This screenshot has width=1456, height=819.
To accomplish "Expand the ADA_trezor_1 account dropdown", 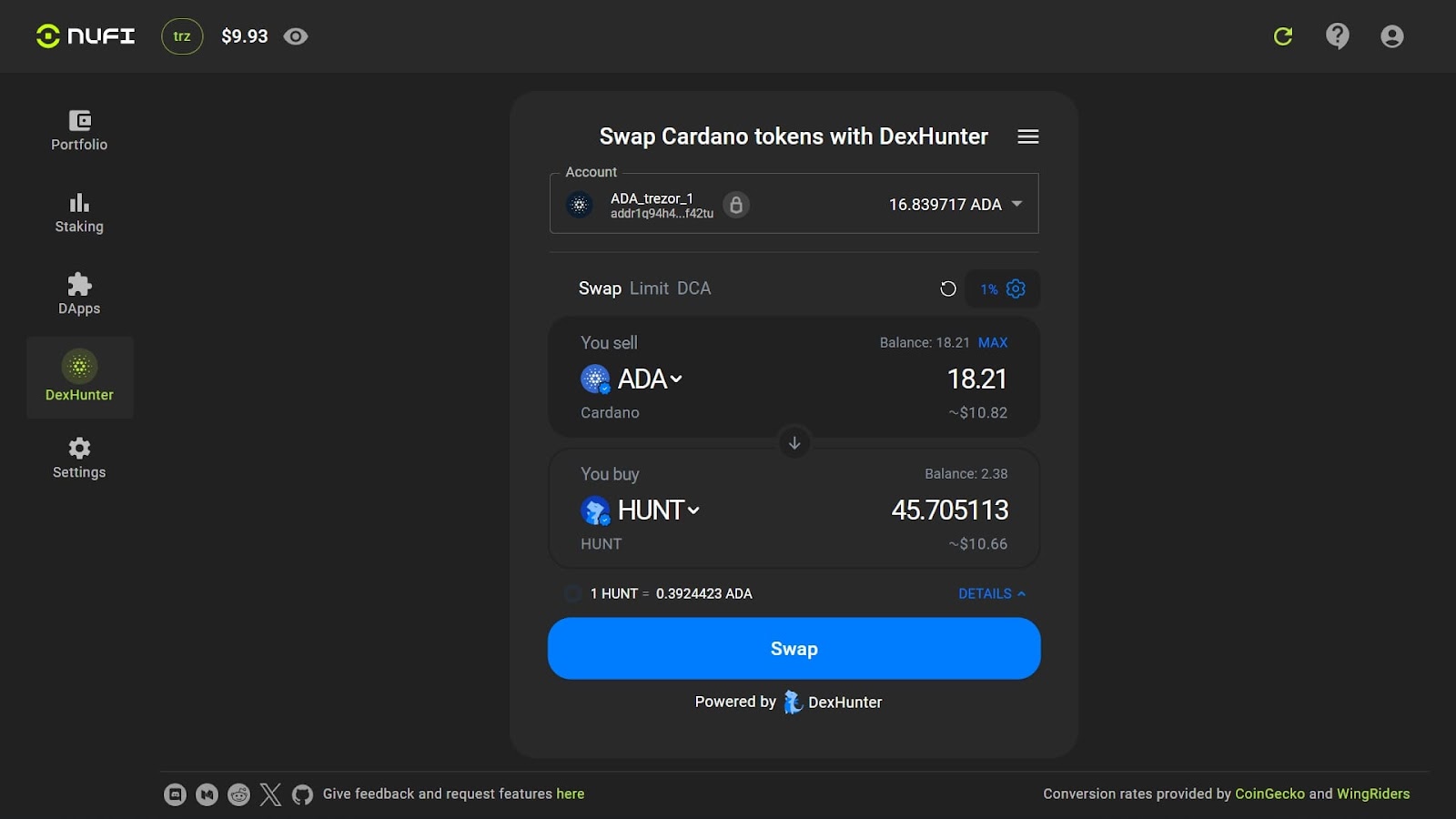I will tap(794, 204).
